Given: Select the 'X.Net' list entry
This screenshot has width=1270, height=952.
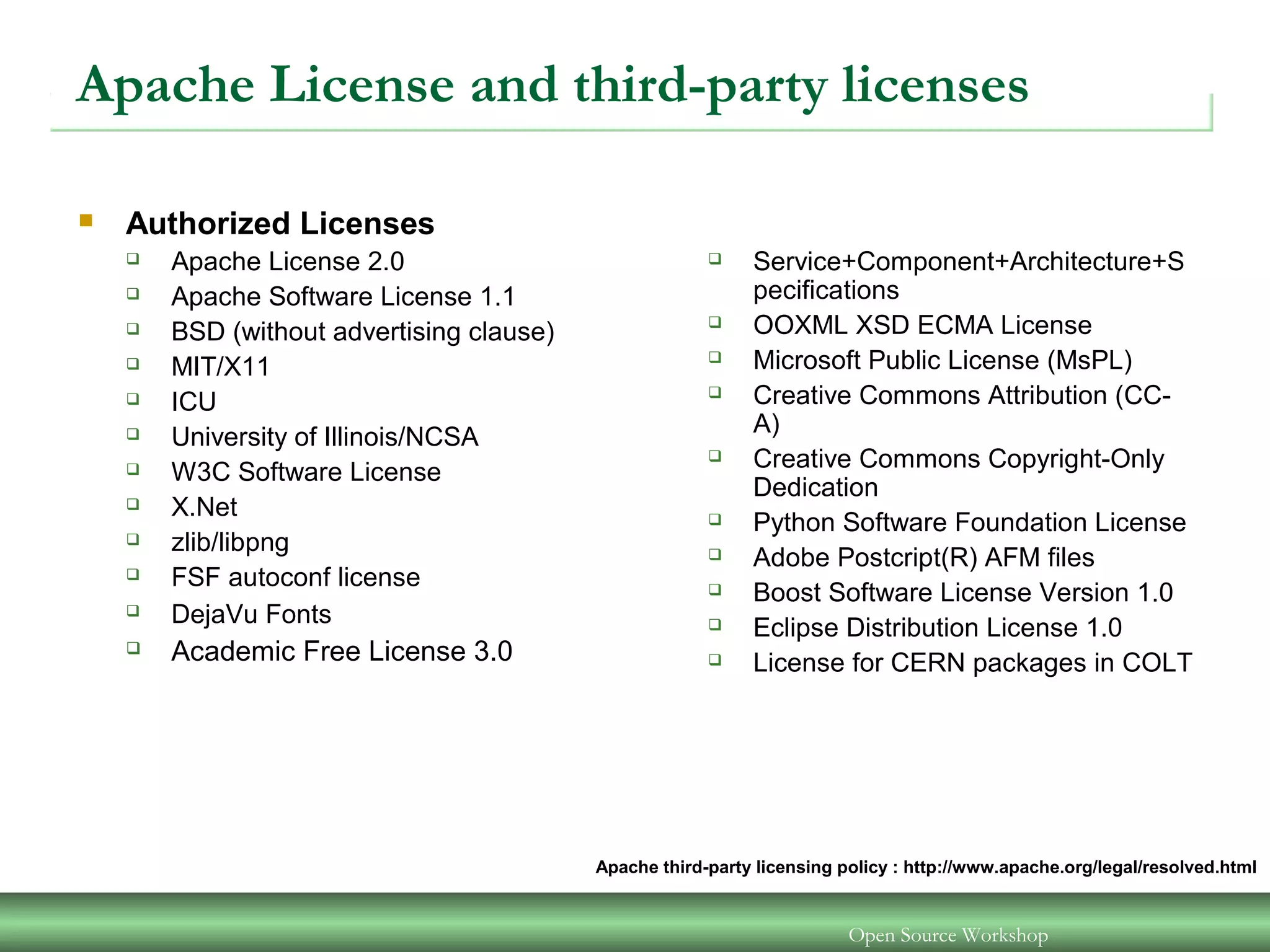Looking at the screenshot, I should [x=204, y=508].
